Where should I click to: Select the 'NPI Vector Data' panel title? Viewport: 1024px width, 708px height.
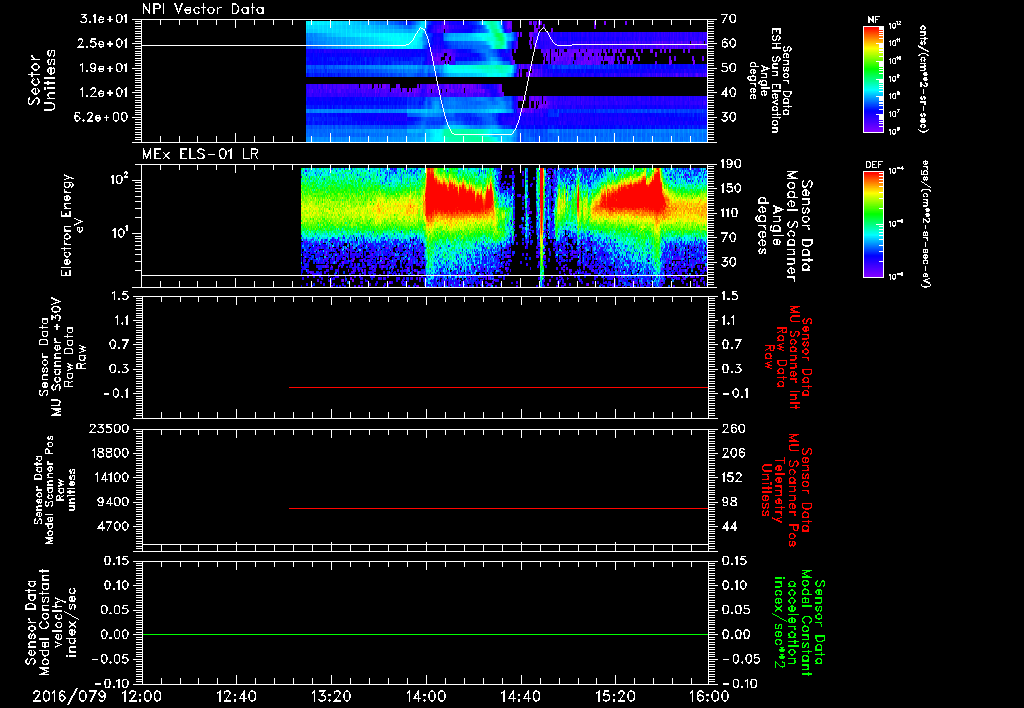pyautogui.click(x=204, y=9)
